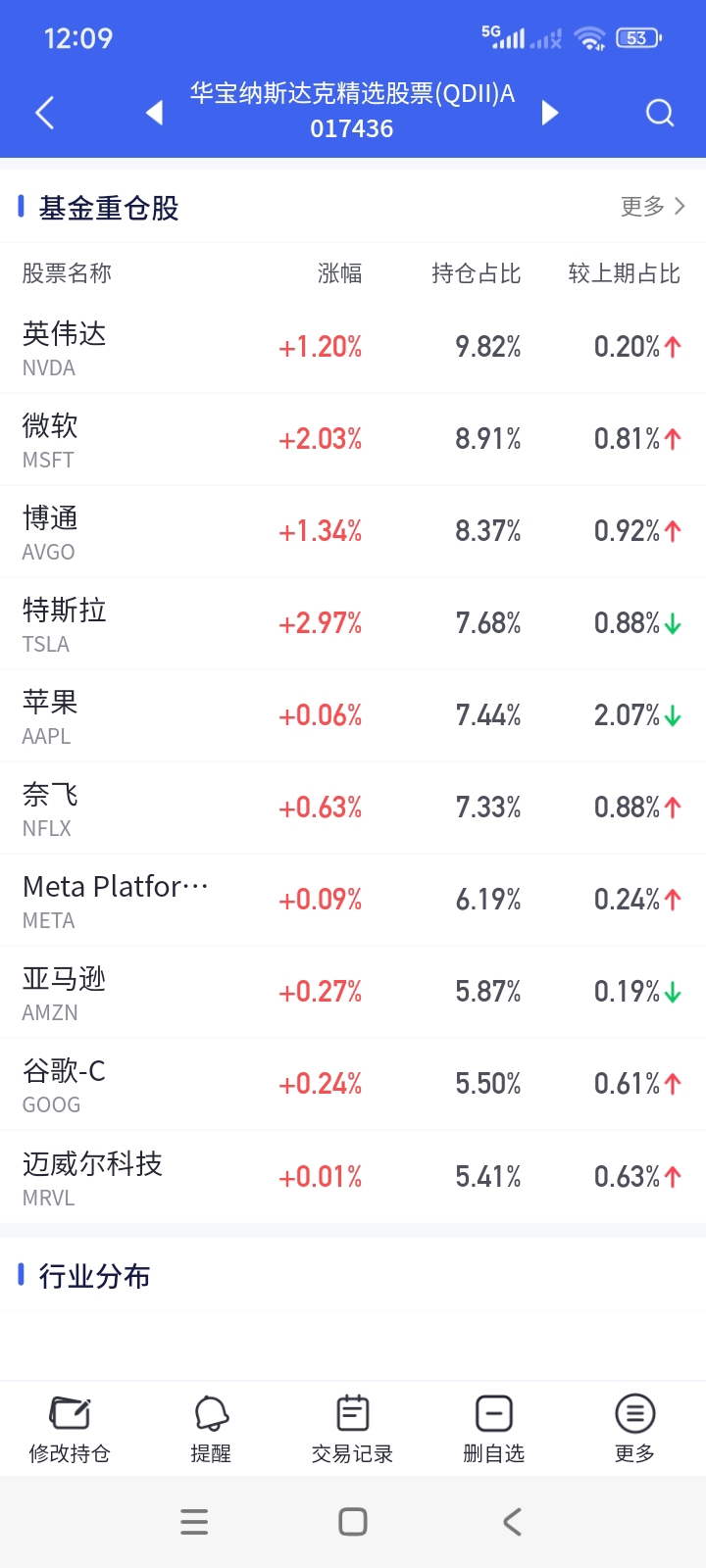Open Meta Platforms holding row
This screenshot has height=1568, width=706.
pos(353,900)
